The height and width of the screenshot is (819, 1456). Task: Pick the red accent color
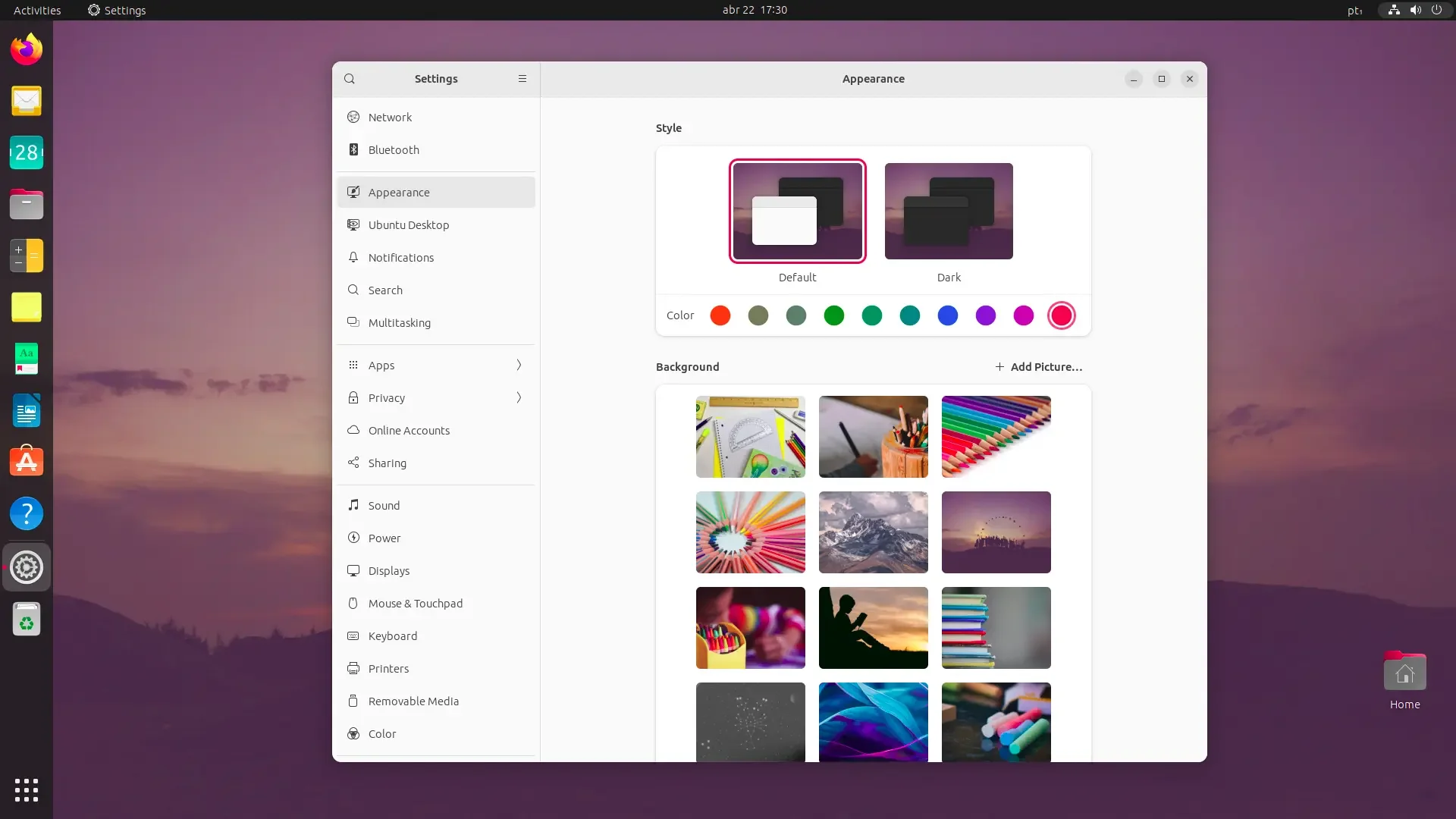point(1062,315)
